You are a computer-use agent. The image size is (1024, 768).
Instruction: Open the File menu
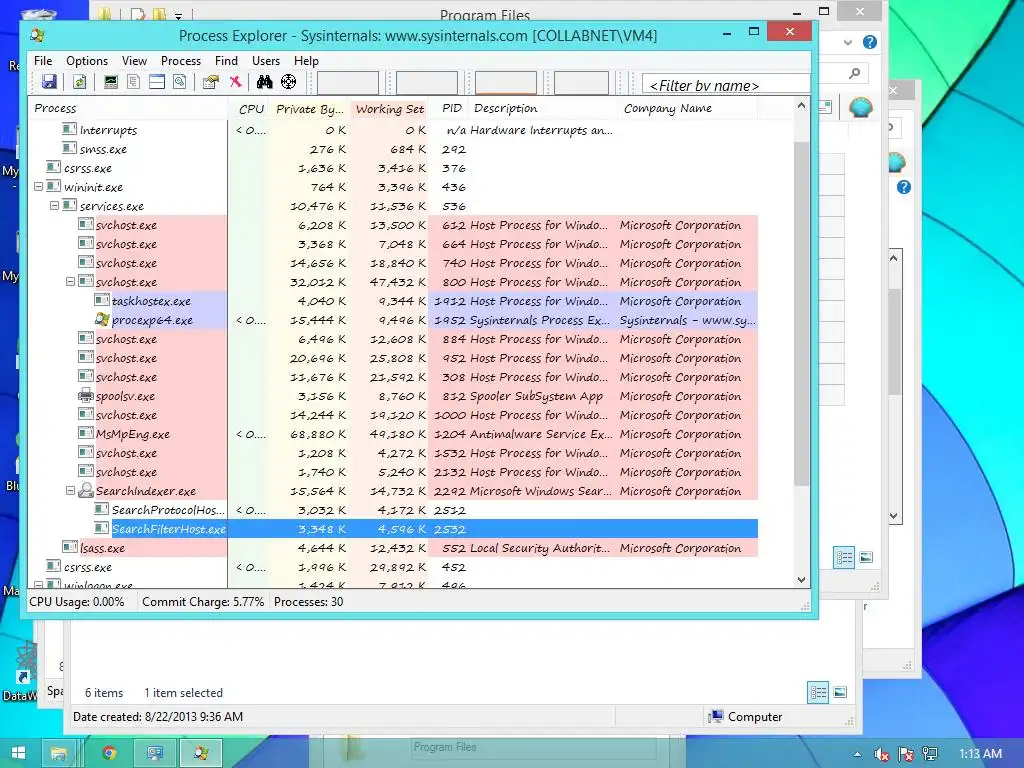click(43, 61)
